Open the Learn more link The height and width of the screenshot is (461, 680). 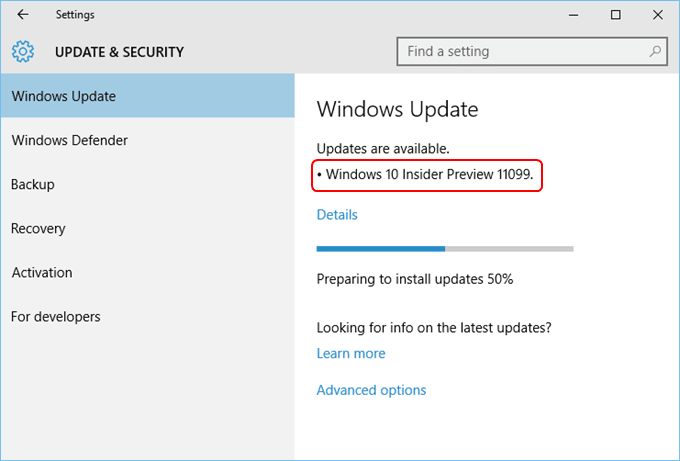point(351,353)
